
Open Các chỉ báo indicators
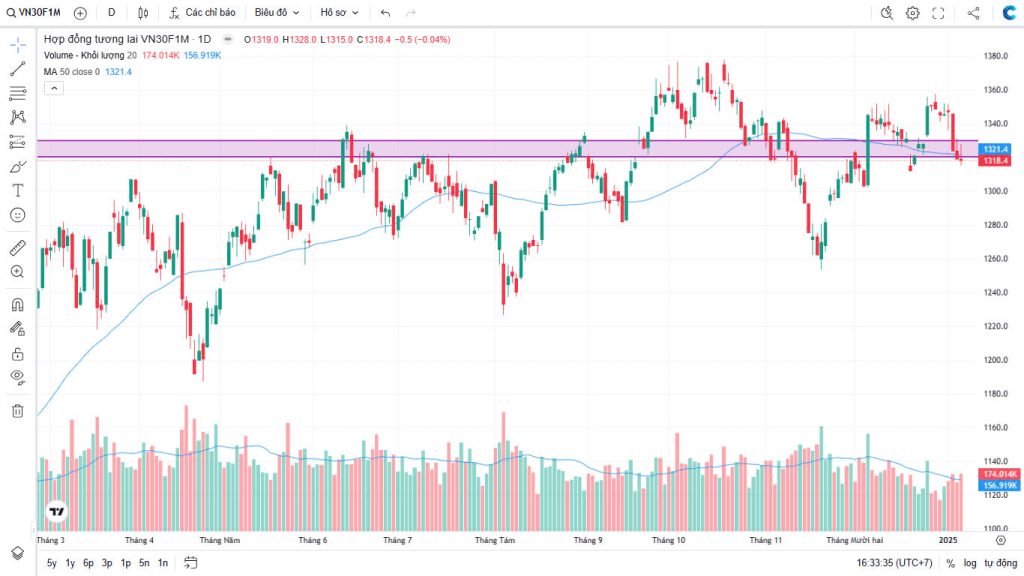[202, 13]
